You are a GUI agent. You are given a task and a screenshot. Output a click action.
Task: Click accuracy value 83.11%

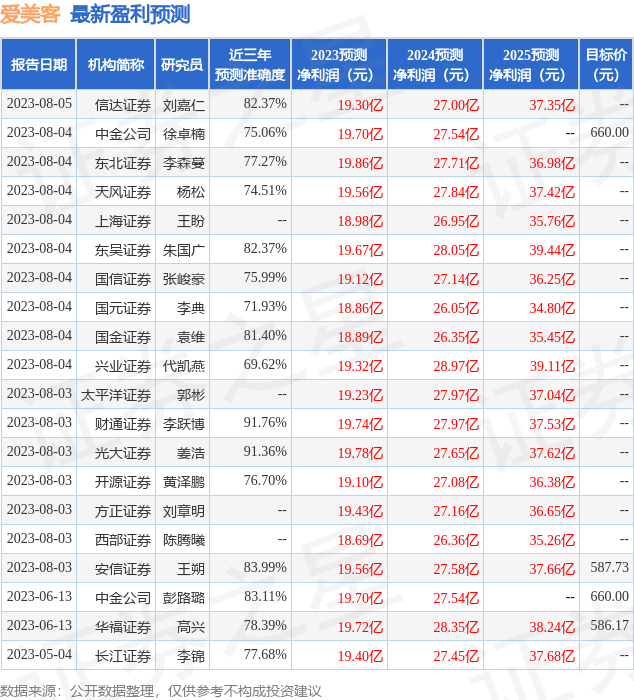pyautogui.click(x=265, y=597)
